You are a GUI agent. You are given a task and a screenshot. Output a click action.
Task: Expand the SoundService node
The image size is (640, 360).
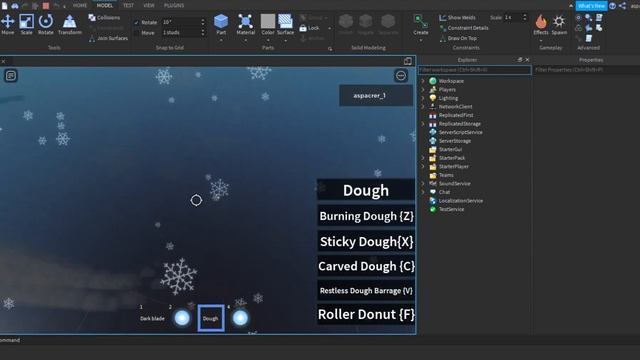click(423, 184)
